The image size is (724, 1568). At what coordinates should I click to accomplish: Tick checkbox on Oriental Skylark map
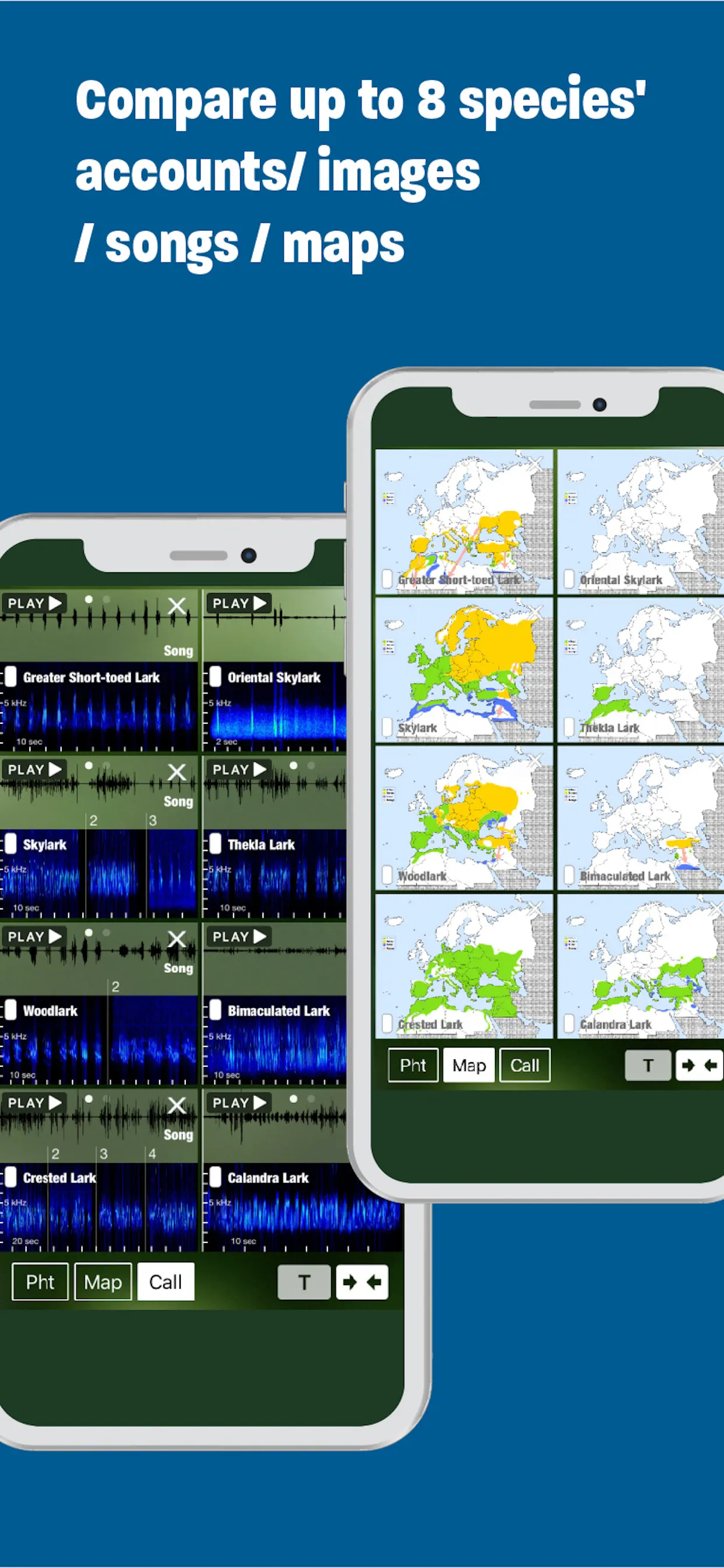point(569,578)
